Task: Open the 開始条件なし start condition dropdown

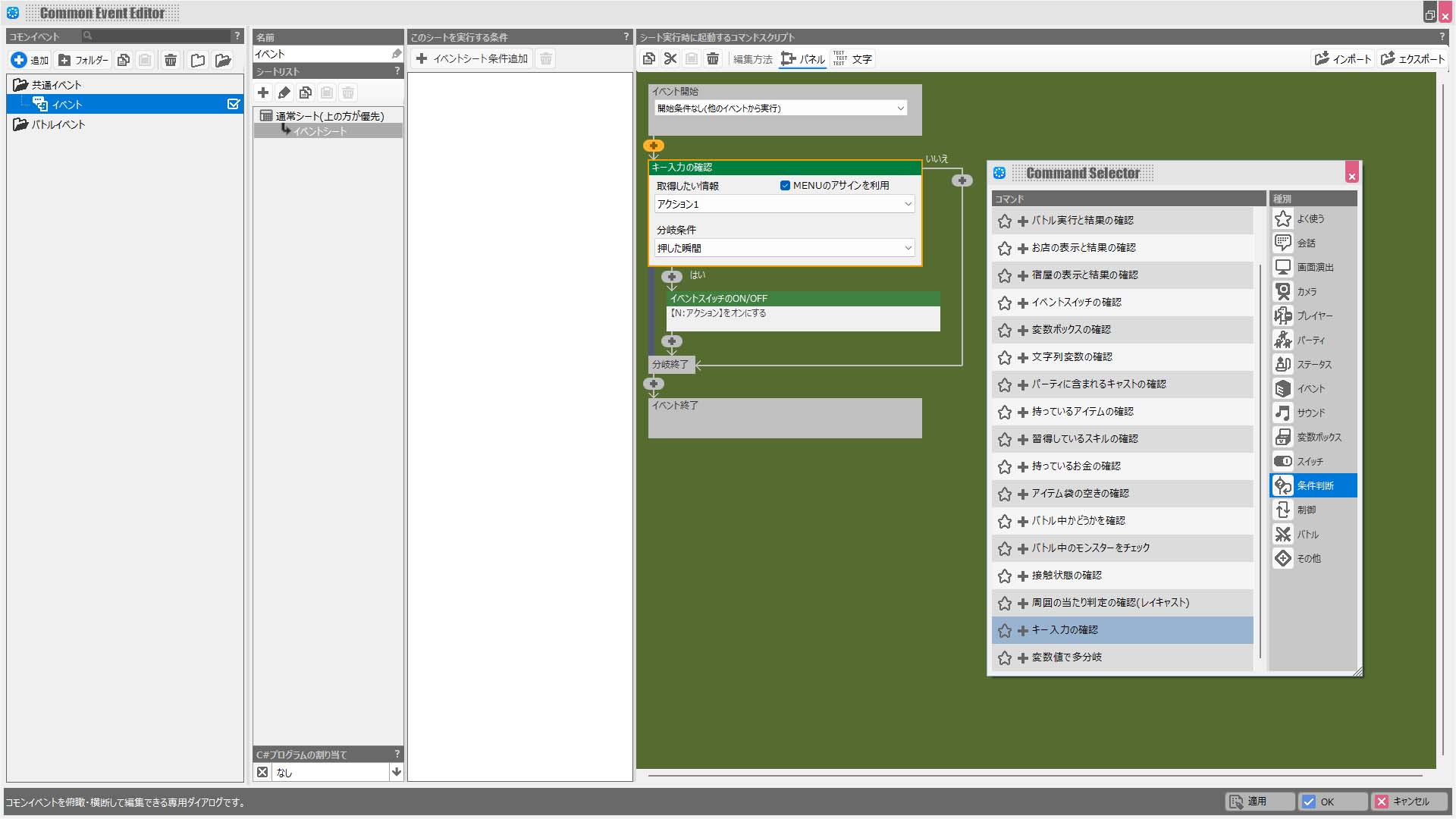Action: point(780,108)
